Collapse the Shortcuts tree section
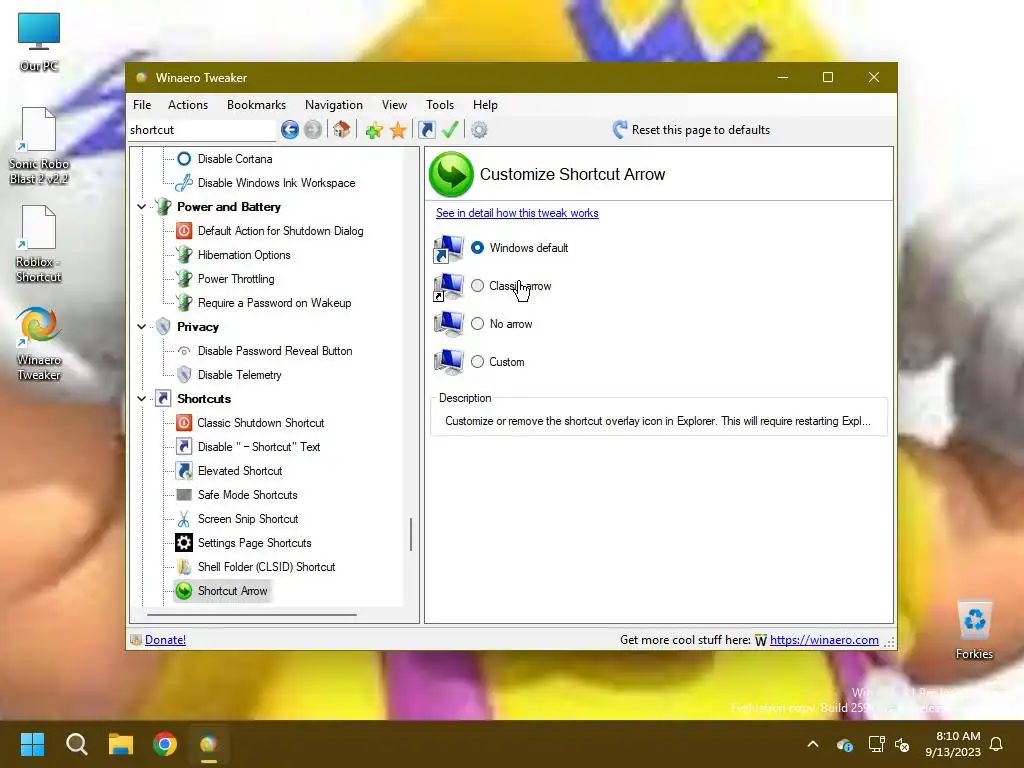The height and width of the screenshot is (768, 1024). tap(142, 398)
